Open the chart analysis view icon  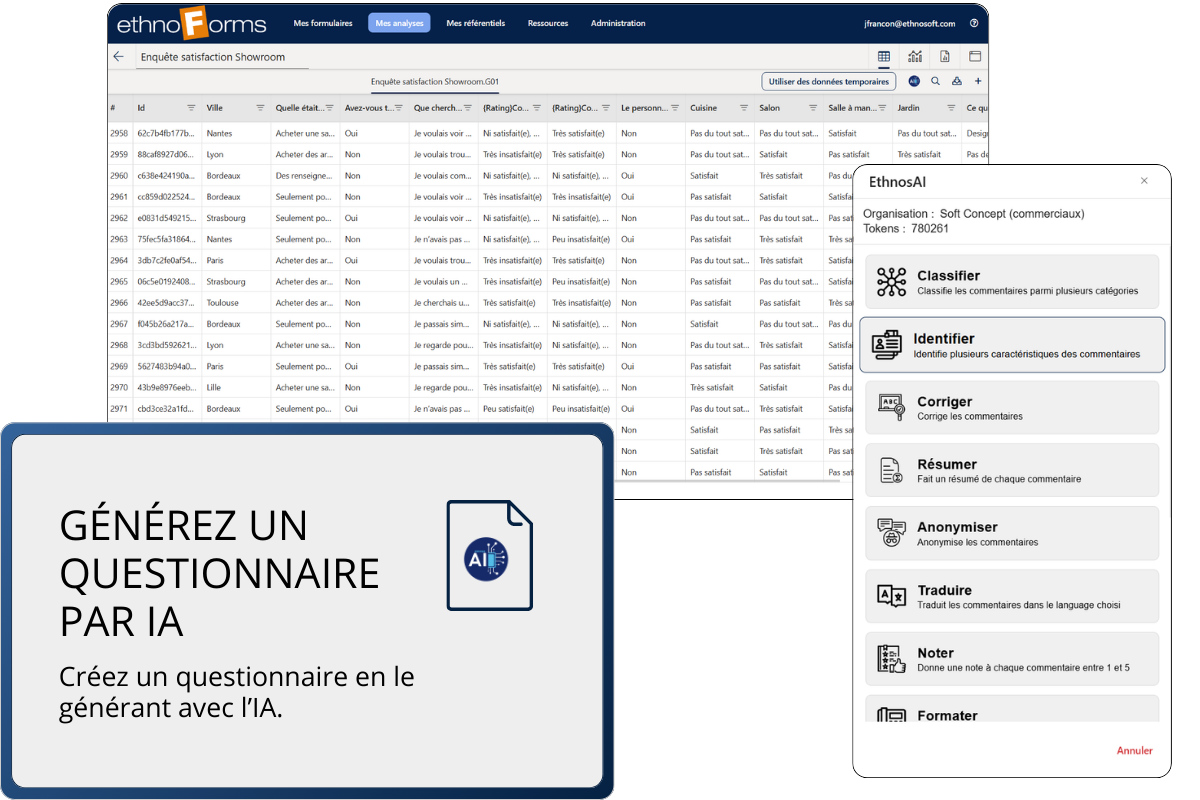click(915, 56)
